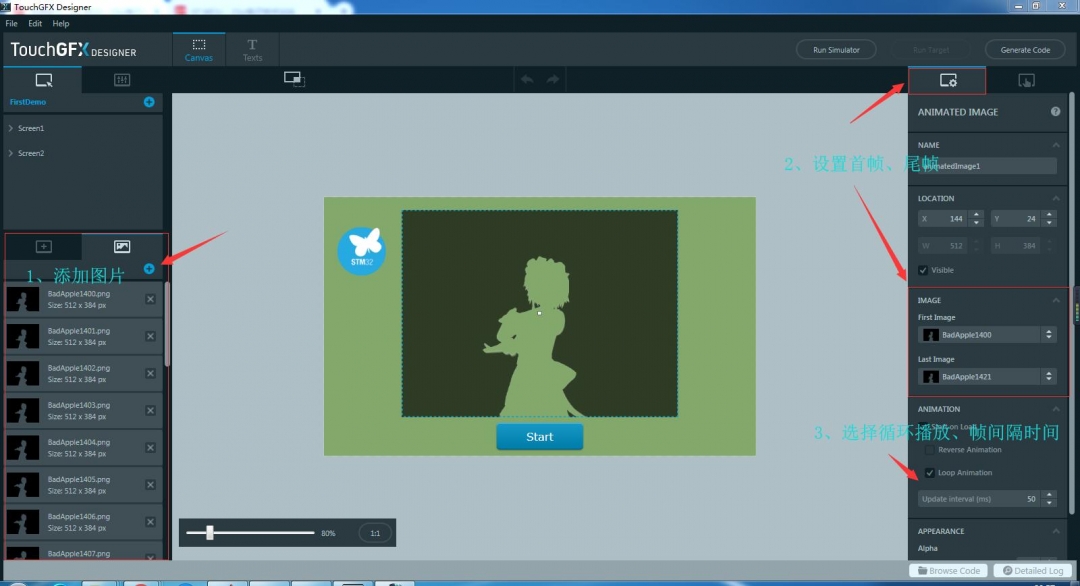Collapse the NAME section
The image size is (1080, 586).
[1056, 145]
